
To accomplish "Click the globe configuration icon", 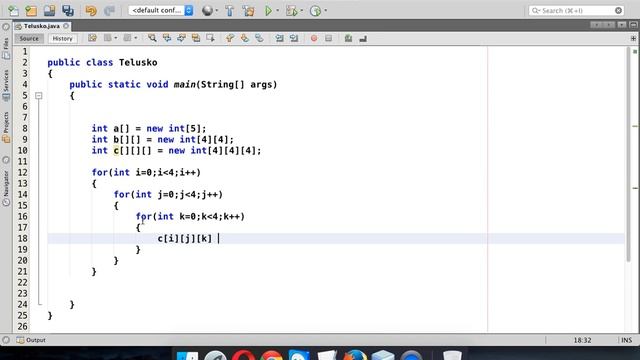I will click(x=207, y=11).
